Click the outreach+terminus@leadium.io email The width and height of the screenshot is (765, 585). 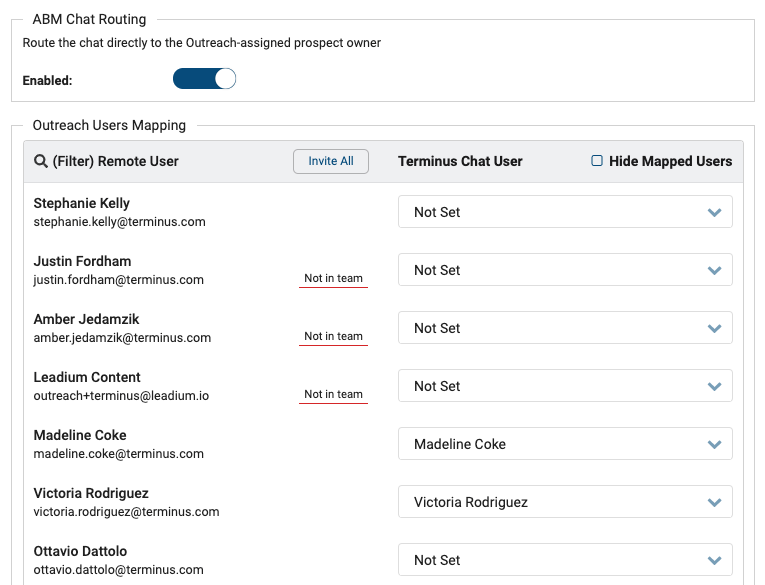(x=121, y=396)
